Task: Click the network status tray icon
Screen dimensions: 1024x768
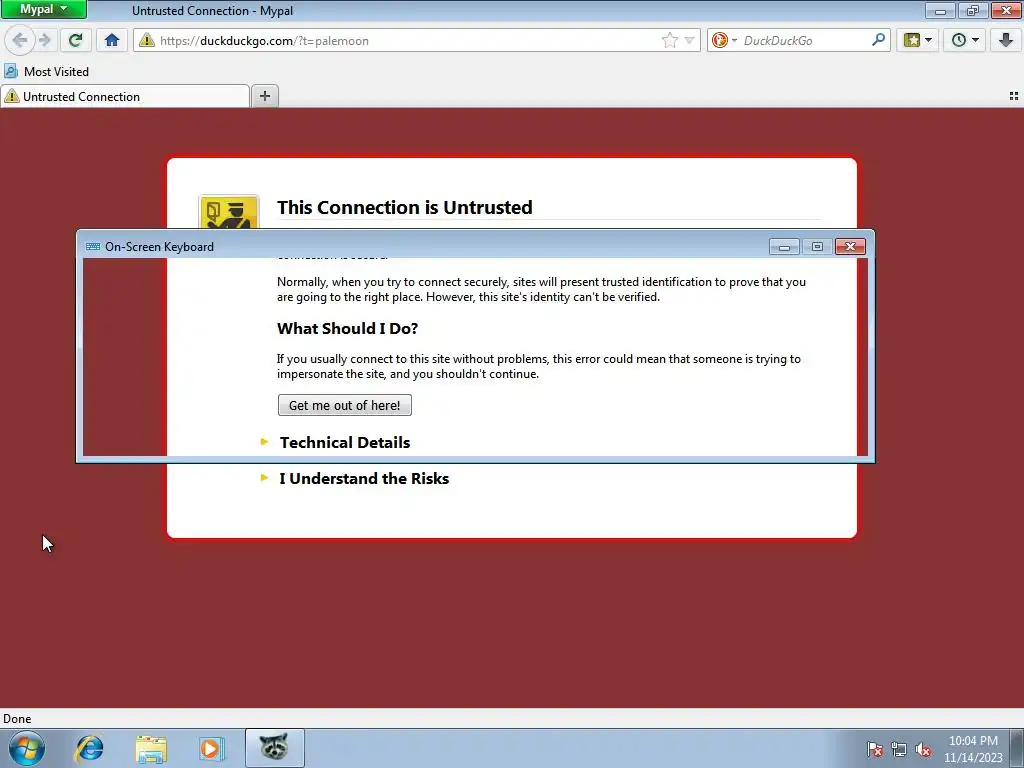Action: [899, 749]
